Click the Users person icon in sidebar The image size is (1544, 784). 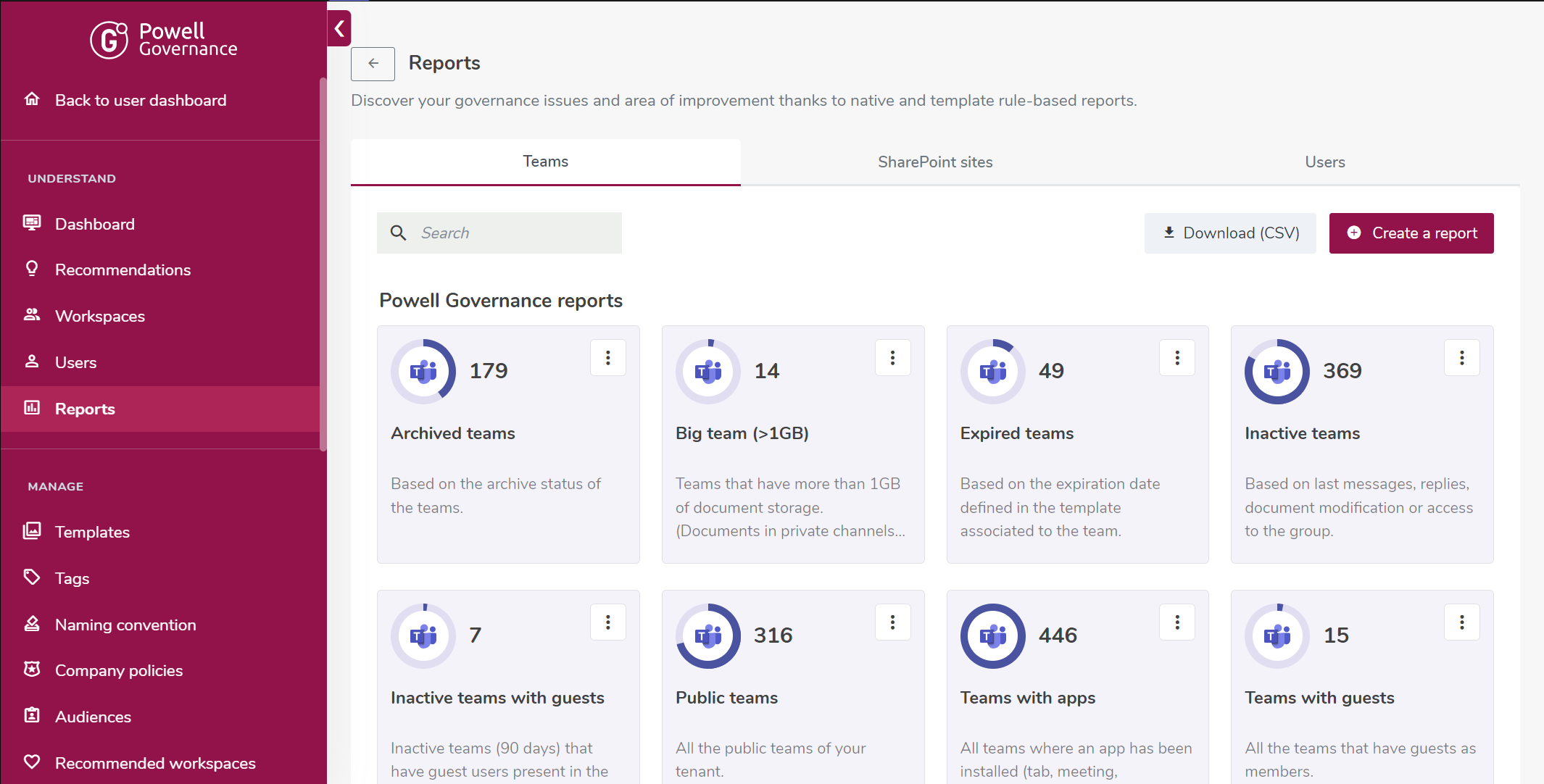(32, 362)
